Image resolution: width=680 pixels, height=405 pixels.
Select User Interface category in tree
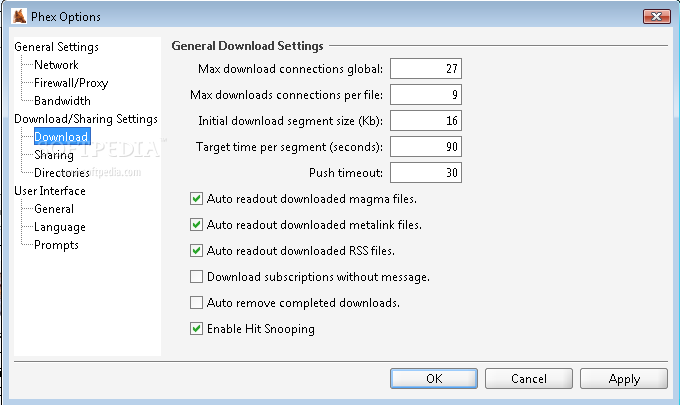[x=50, y=191]
